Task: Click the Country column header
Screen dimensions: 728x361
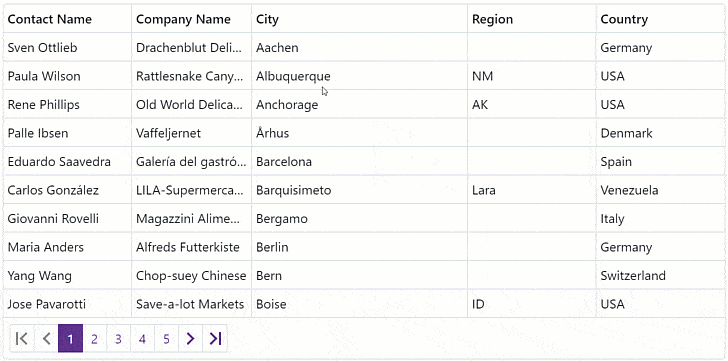Action: pyautogui.click(x=660, y=19)
